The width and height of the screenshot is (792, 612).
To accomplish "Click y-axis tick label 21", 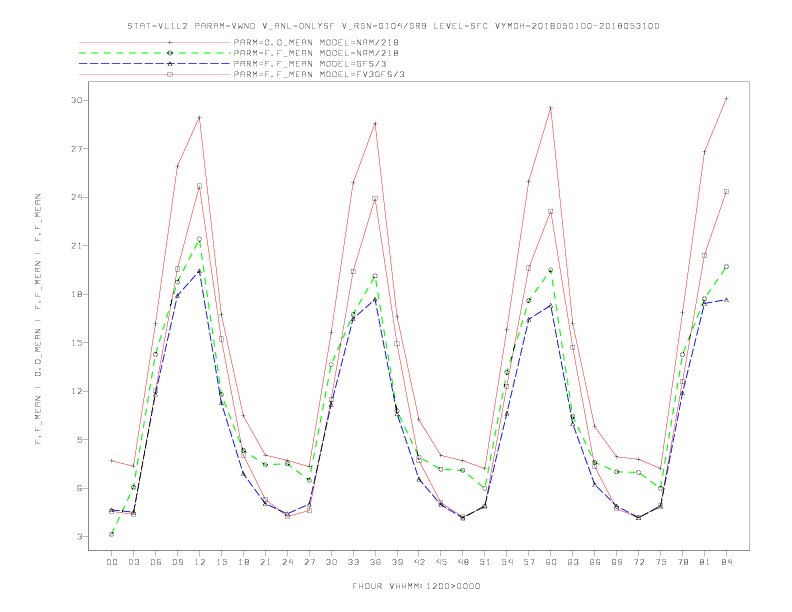I will 76,246.
